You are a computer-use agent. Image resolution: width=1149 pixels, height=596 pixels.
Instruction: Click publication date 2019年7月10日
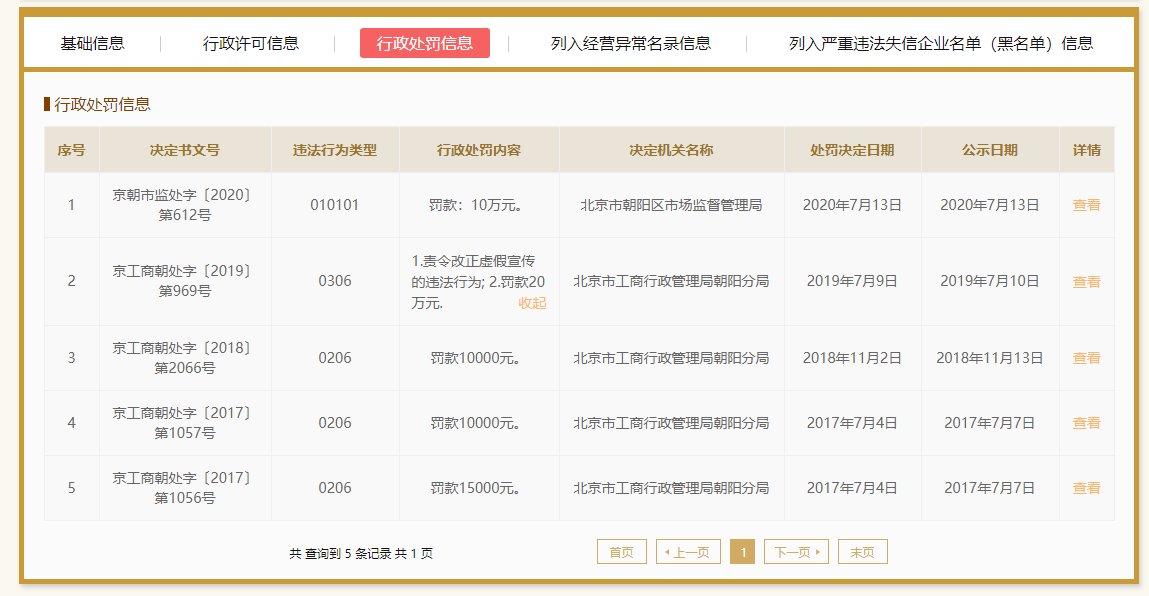coord(990,282)
